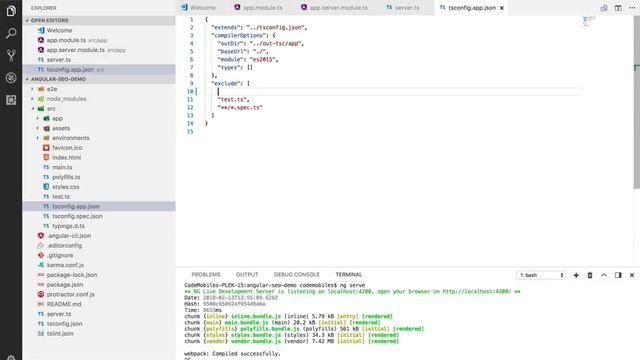The width and height of the screenshot is (640, 360).
Task: Open the Manage gear at bottom of activity bar
Action: tap(11, 358)
